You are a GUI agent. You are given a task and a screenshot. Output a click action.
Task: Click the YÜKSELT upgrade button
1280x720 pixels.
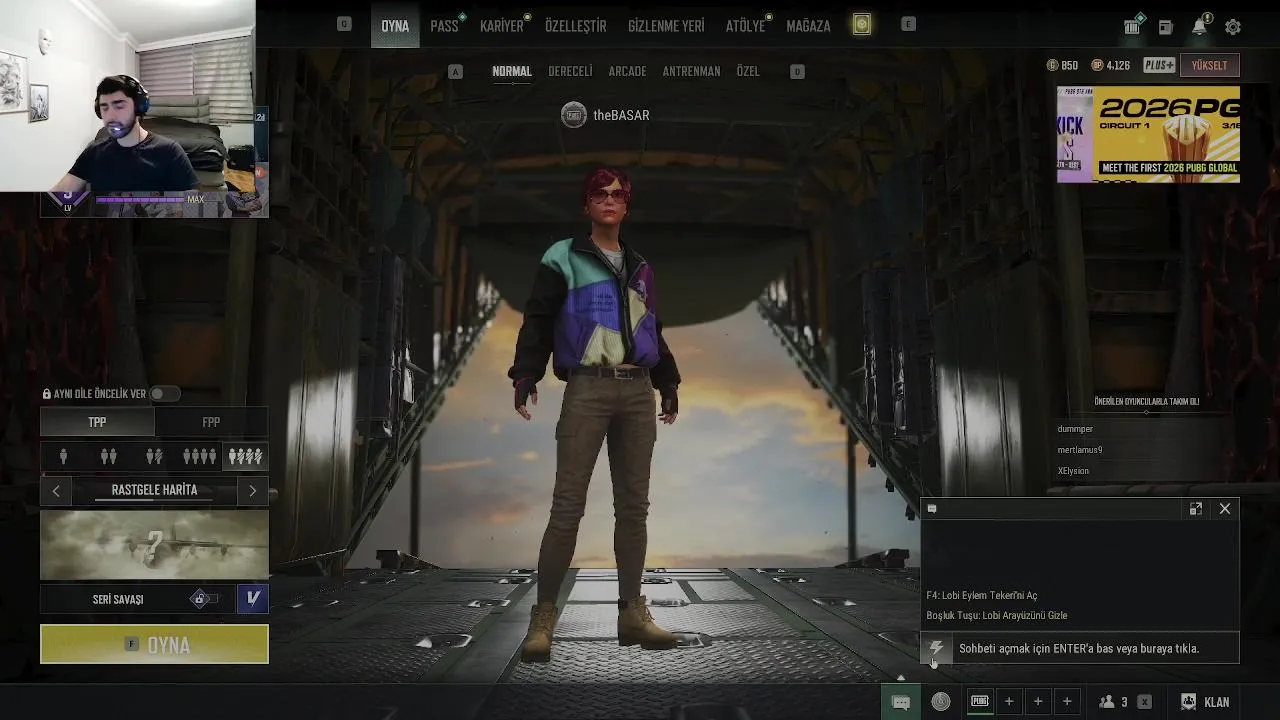[x=1210, y=65]
